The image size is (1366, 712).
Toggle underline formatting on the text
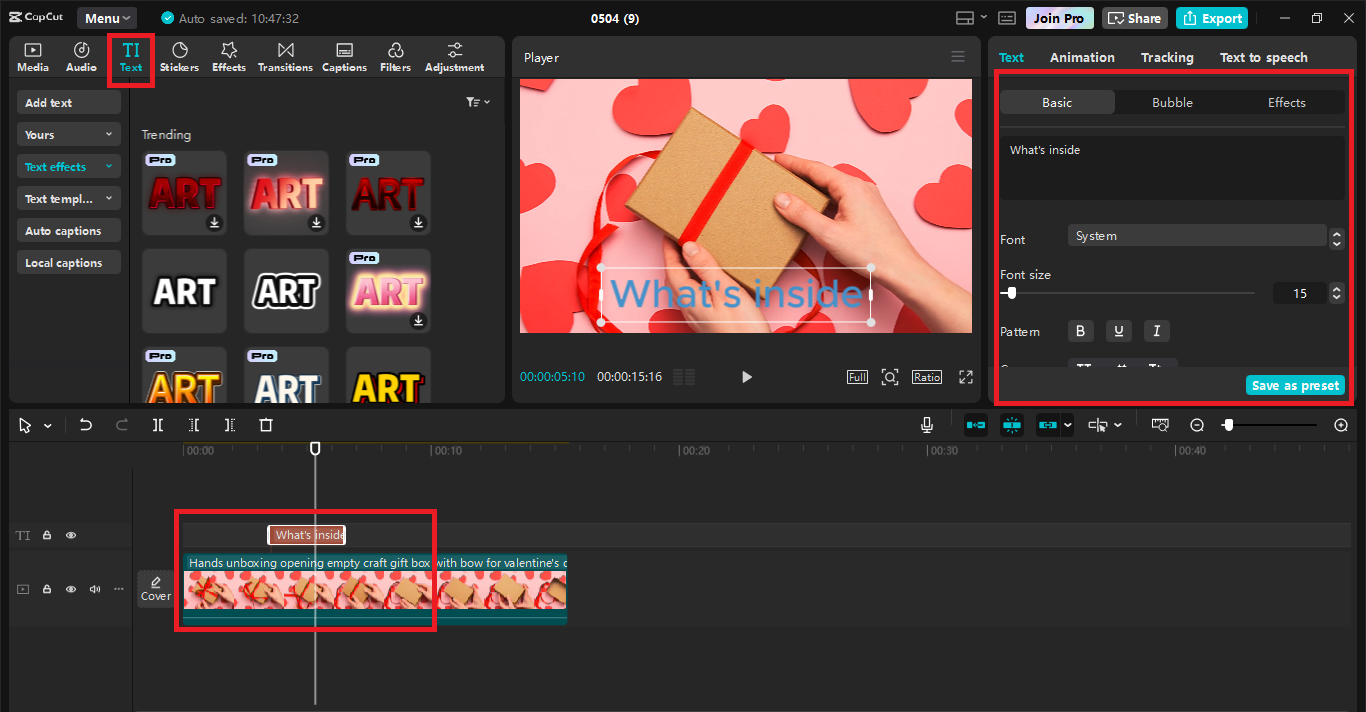tap(1118, 331)
